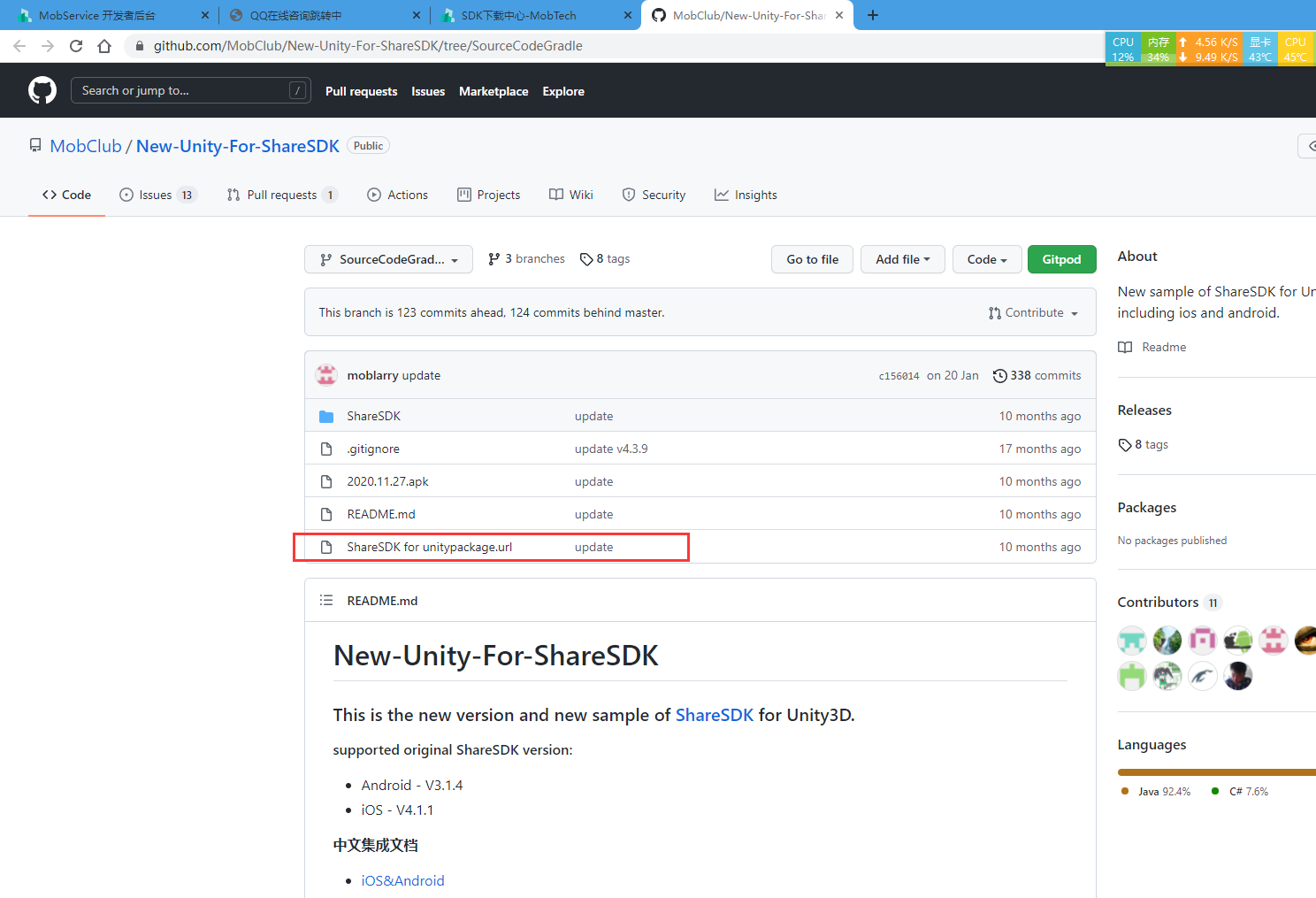
Task: Click the languages progress bar
Action: [1217, 772]
